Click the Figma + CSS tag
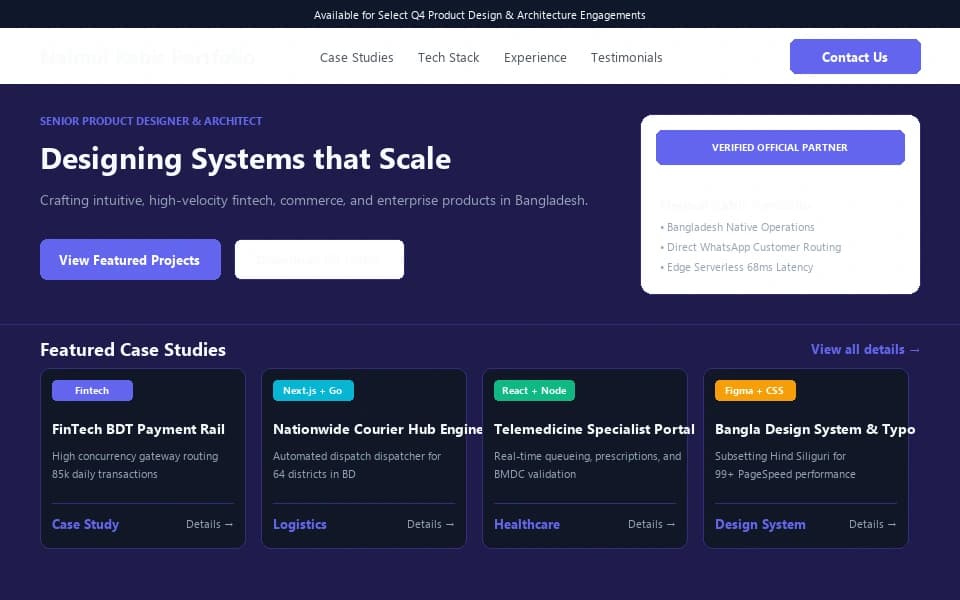This screenshot has width=960, height=600. tap(755, 391)
